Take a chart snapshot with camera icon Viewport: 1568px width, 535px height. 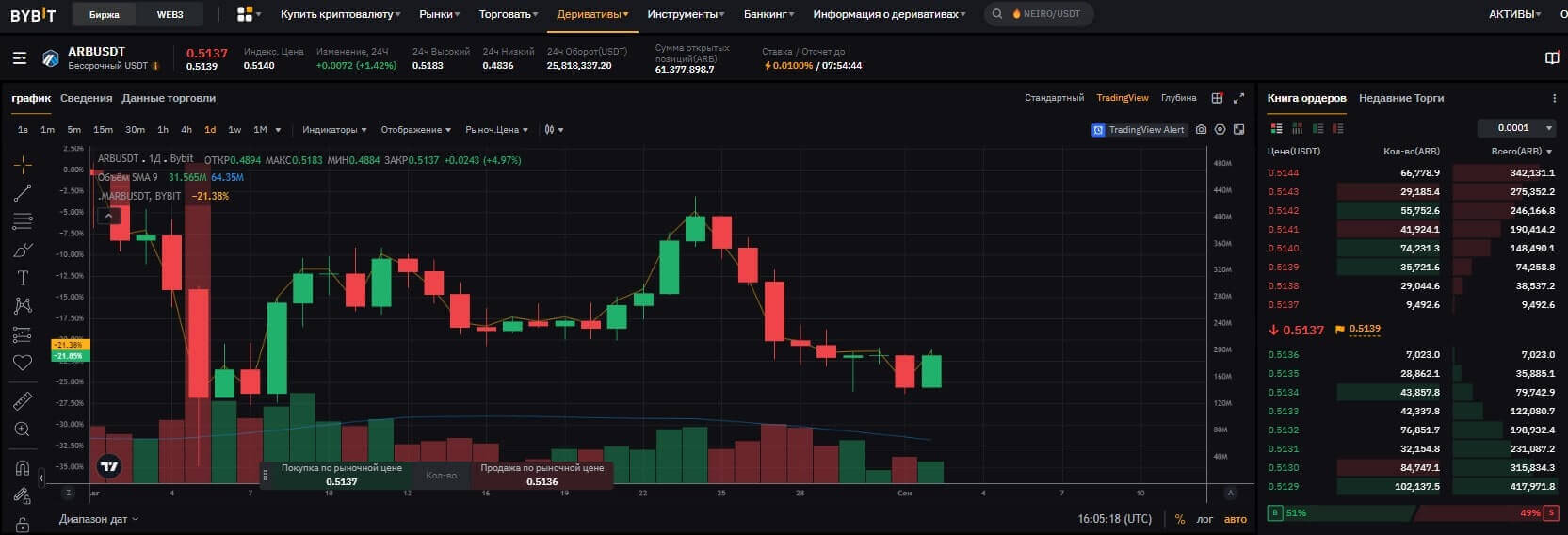point(1201,130)
